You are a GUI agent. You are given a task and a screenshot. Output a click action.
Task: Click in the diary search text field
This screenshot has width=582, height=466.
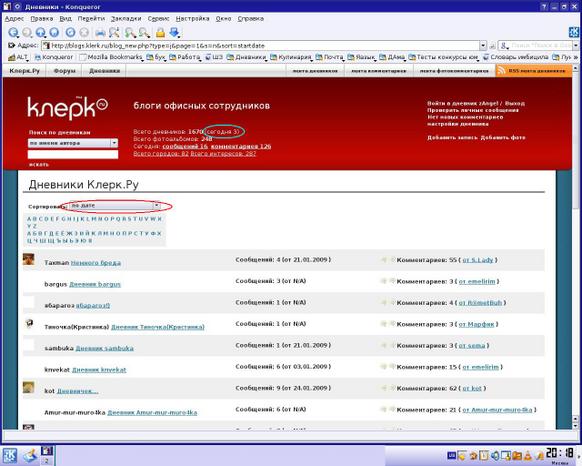(73, 154)
